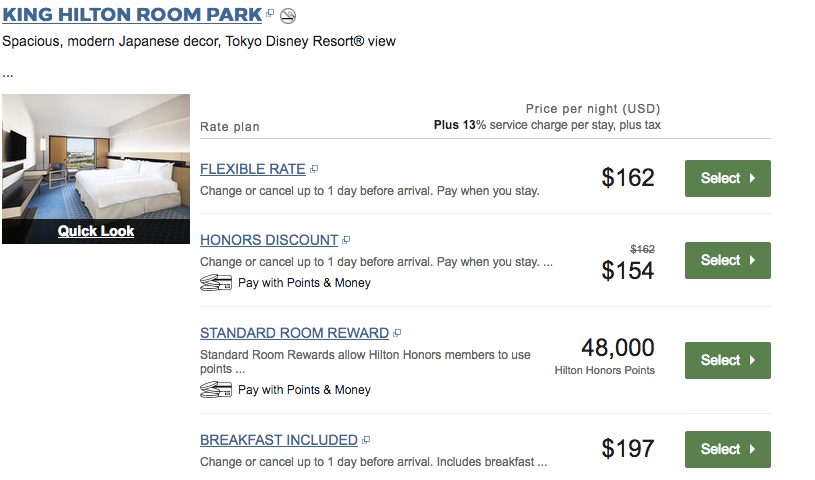Click popup icon next to Standard Room Reward
The width and height of the screenshot is (815, 480).
(397, 334)
